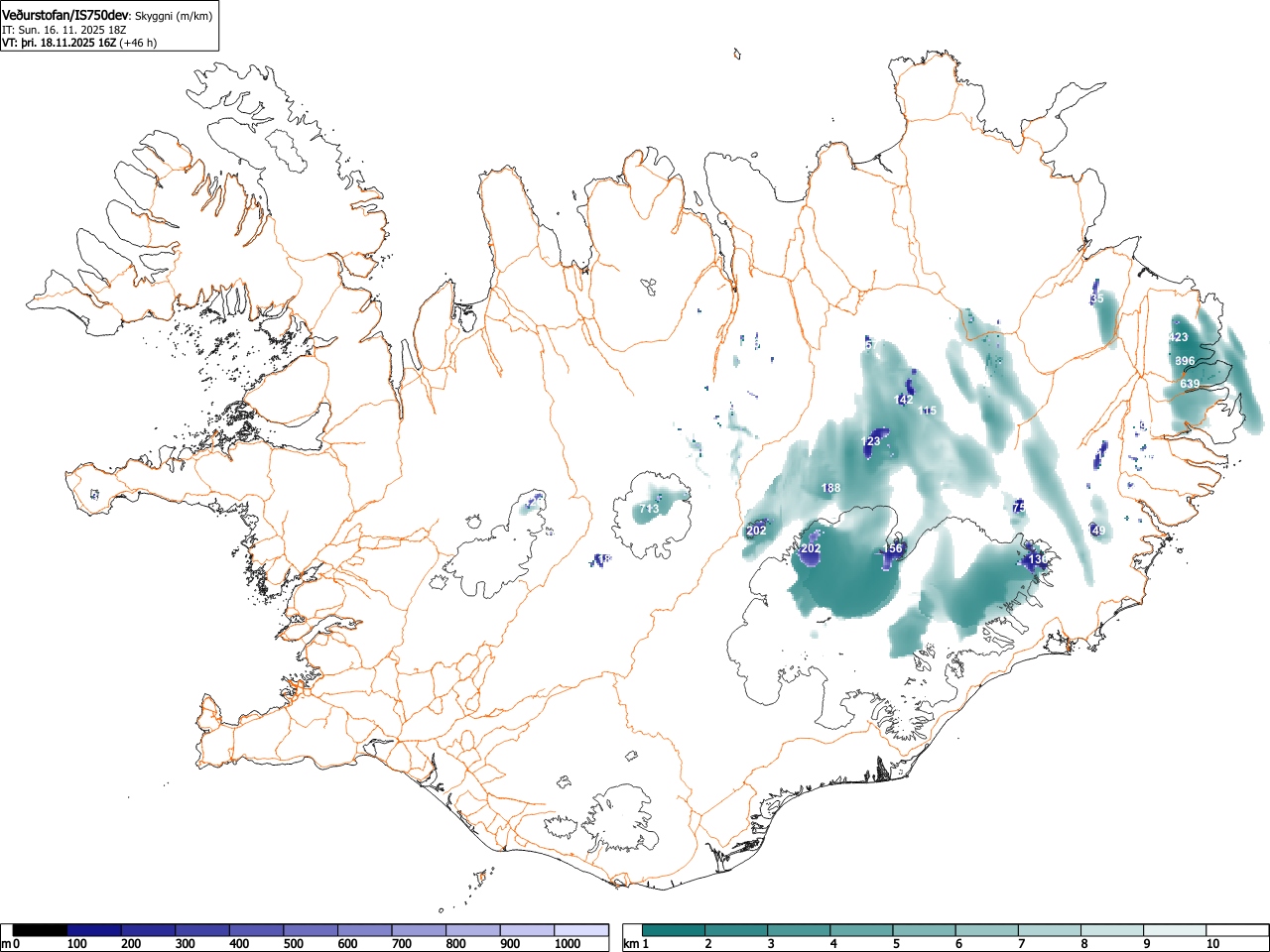Click the 5–6 km legend swatch
The height and width of the screenshot is (952, 1270).
924,930
